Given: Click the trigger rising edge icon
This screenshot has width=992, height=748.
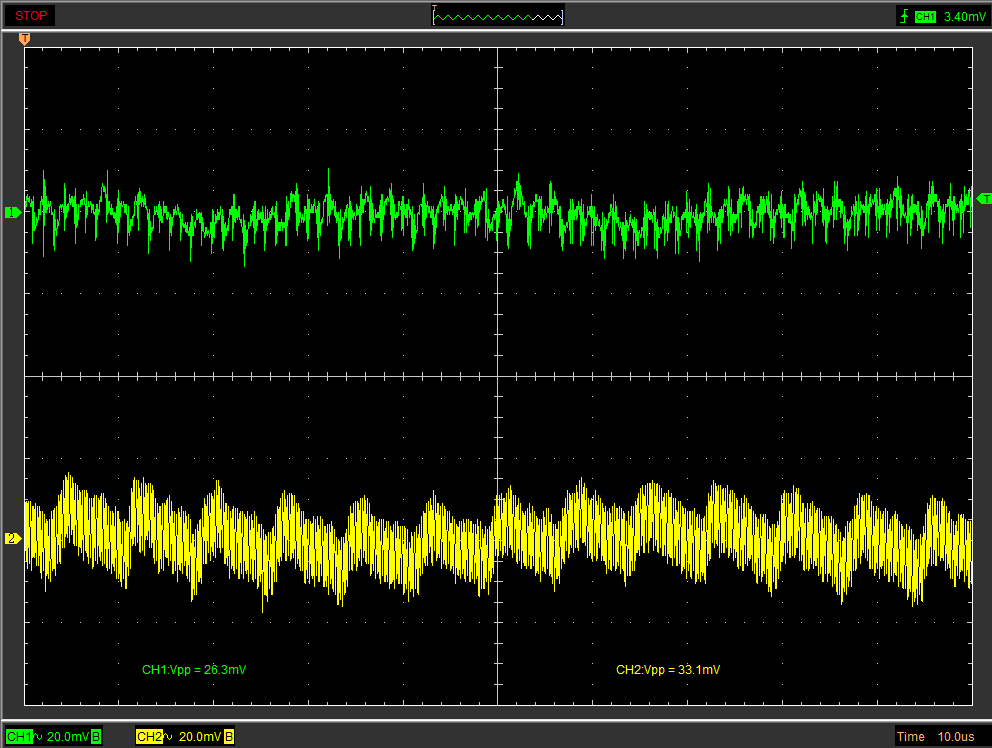Looking at the screenshot, I should coord(904,16).
